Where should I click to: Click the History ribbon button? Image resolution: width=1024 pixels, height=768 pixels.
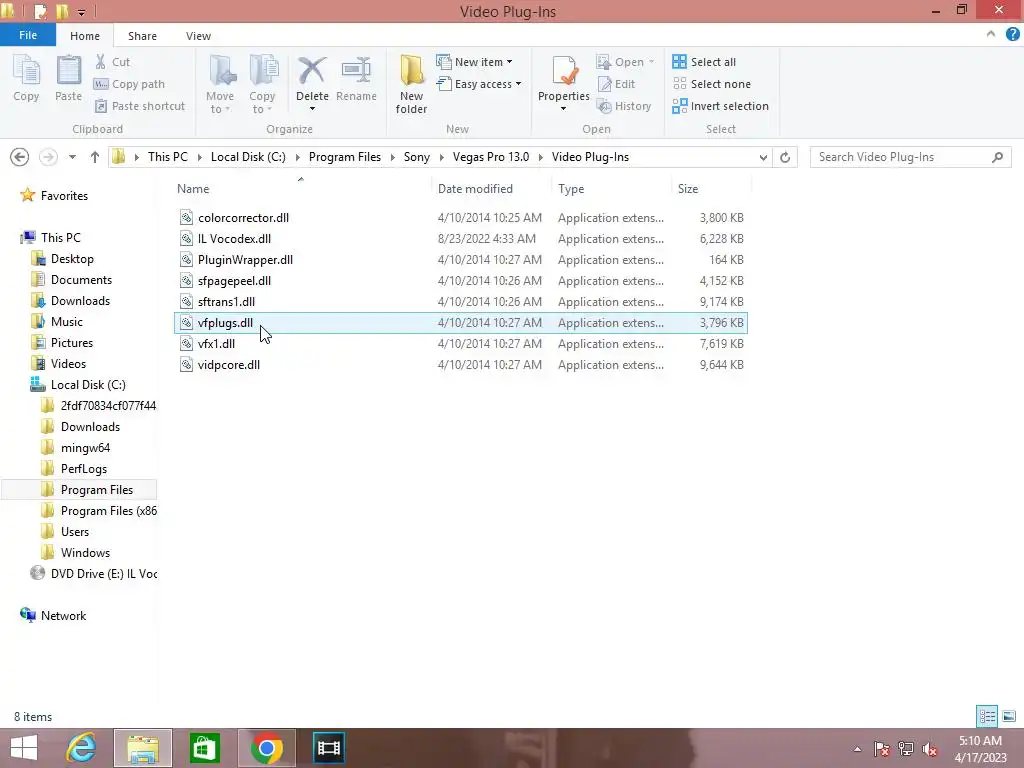(624, 106)
